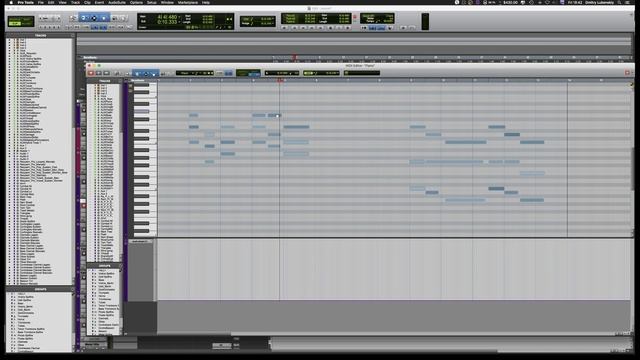This screenshot has width=640, height=360.
Task: Click the output level meter in main toolbar
Action: click(x=425, y=21)
